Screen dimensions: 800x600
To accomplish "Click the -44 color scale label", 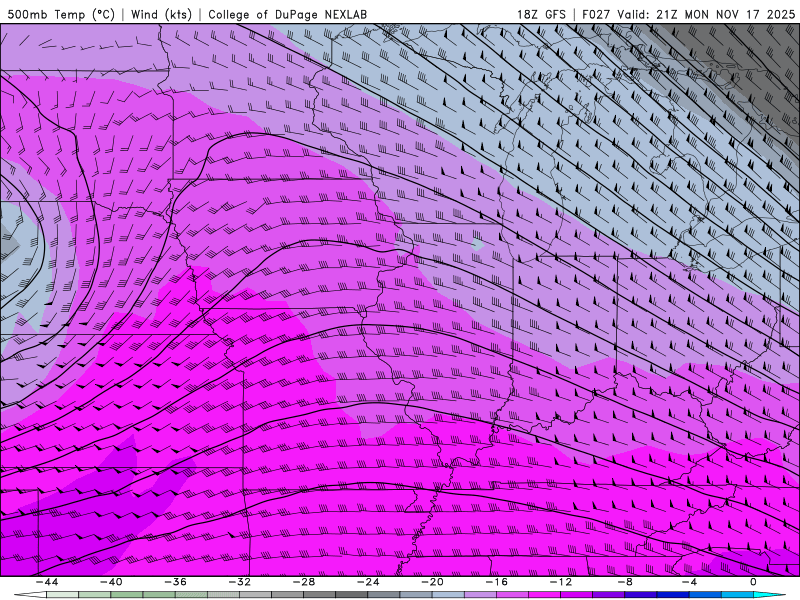I will click(47, 582).
